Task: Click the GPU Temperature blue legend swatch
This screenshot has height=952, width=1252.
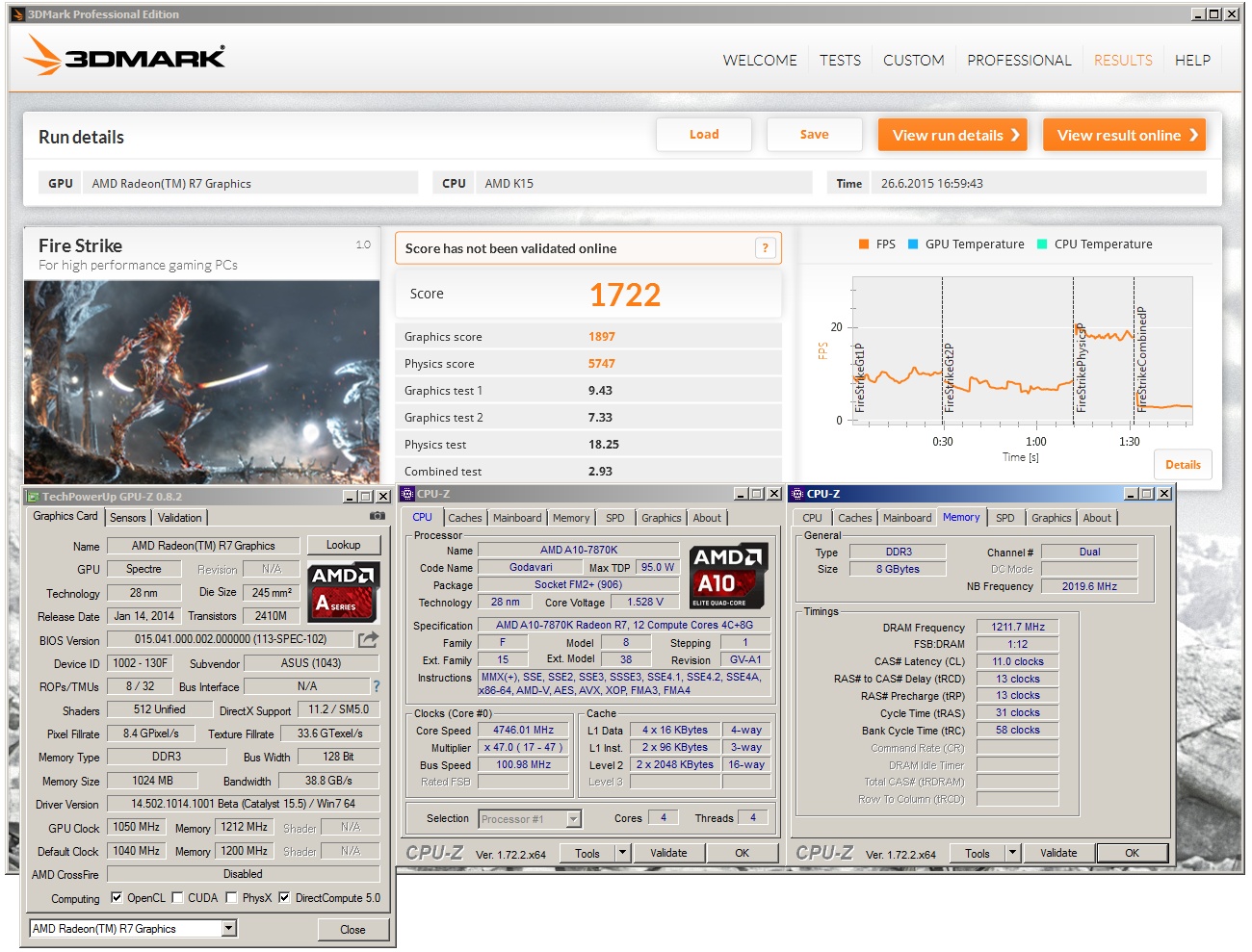Action: 913,244
